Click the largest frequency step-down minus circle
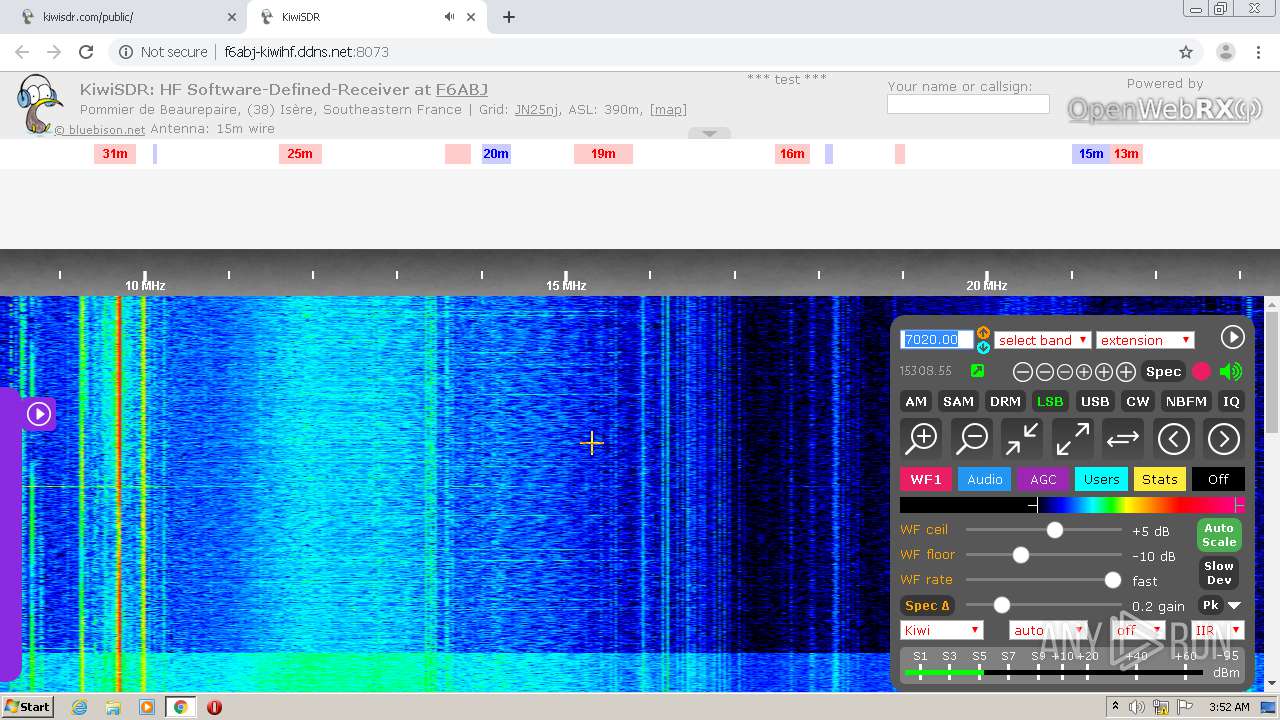Image resolution: width=1280 pixels, height=720 pixels. [1023, 372]
